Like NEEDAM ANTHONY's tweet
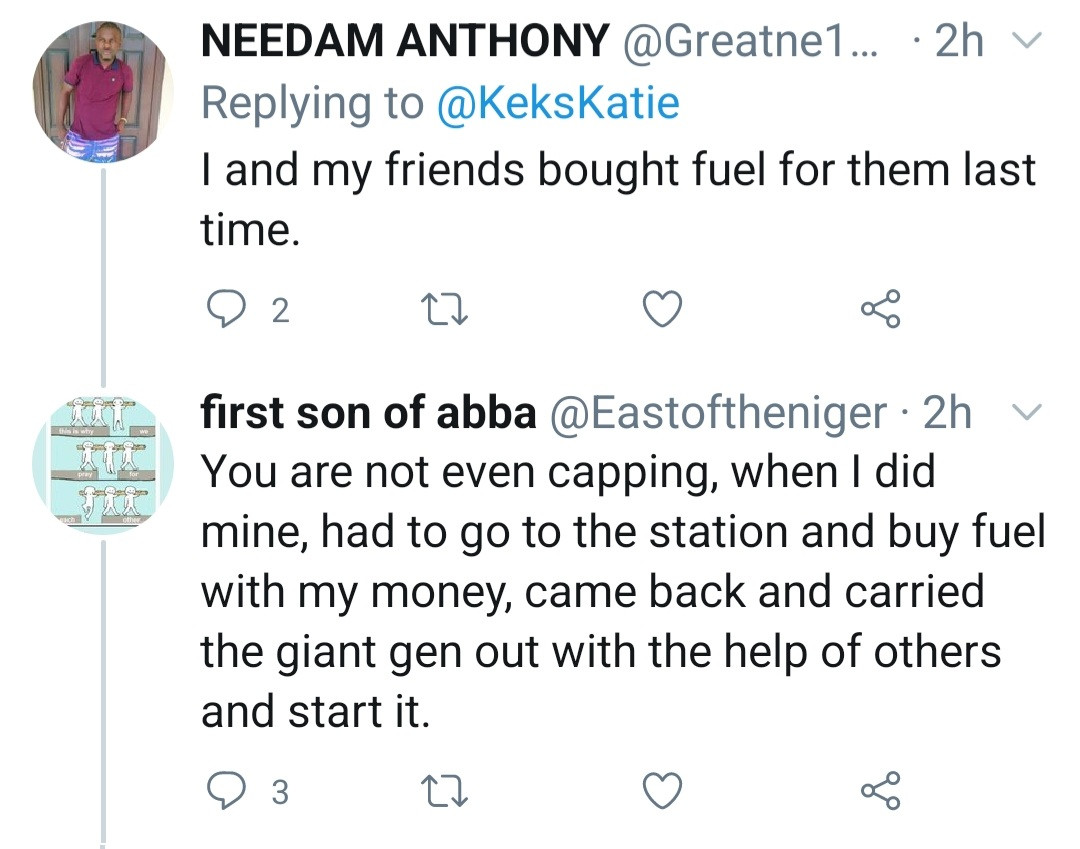The image size is (1080, 849). (661, 311)
